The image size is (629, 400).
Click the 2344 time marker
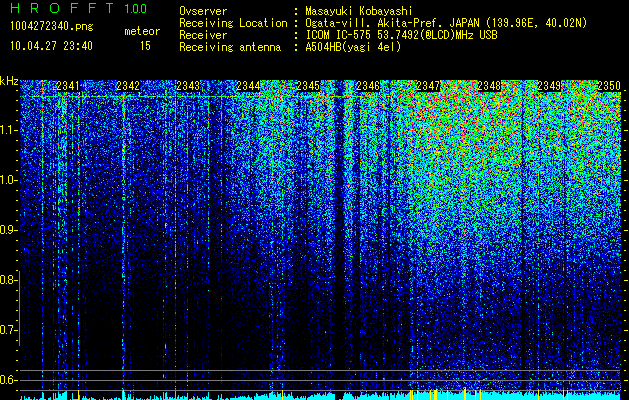[248, 86]
